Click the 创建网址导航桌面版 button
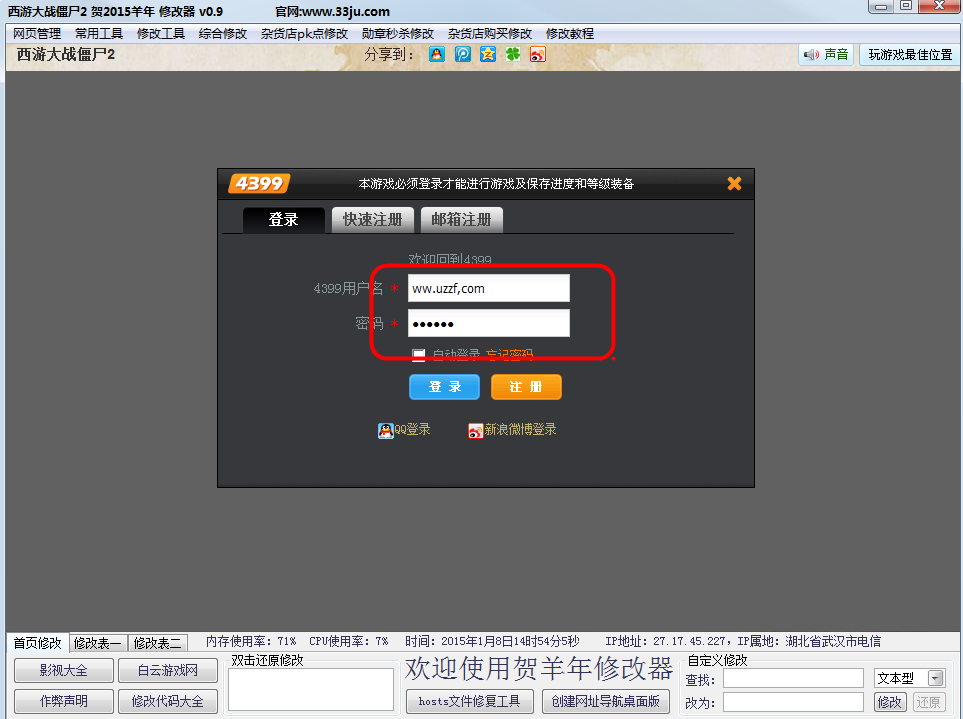Viewport: 963px width, 719px height. pyautogui.click(x=606, y=701)
